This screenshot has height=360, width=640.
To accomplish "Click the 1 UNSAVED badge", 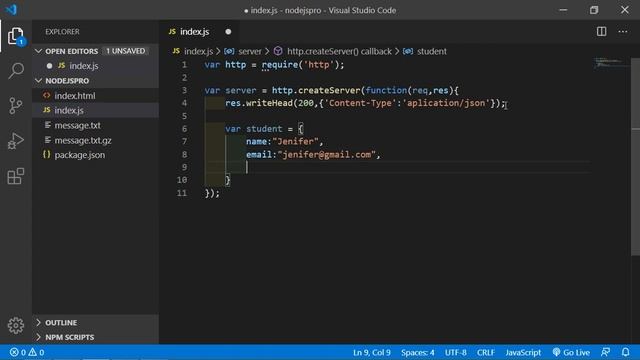I will coord(125,51).
